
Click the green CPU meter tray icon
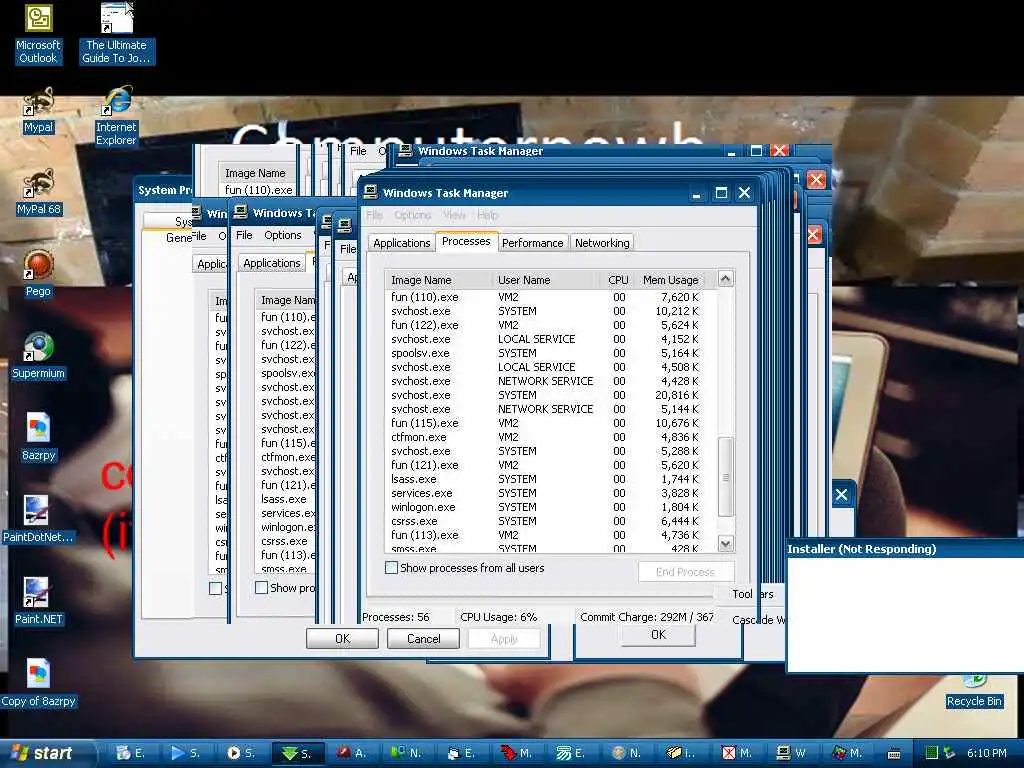coord(932,753)
